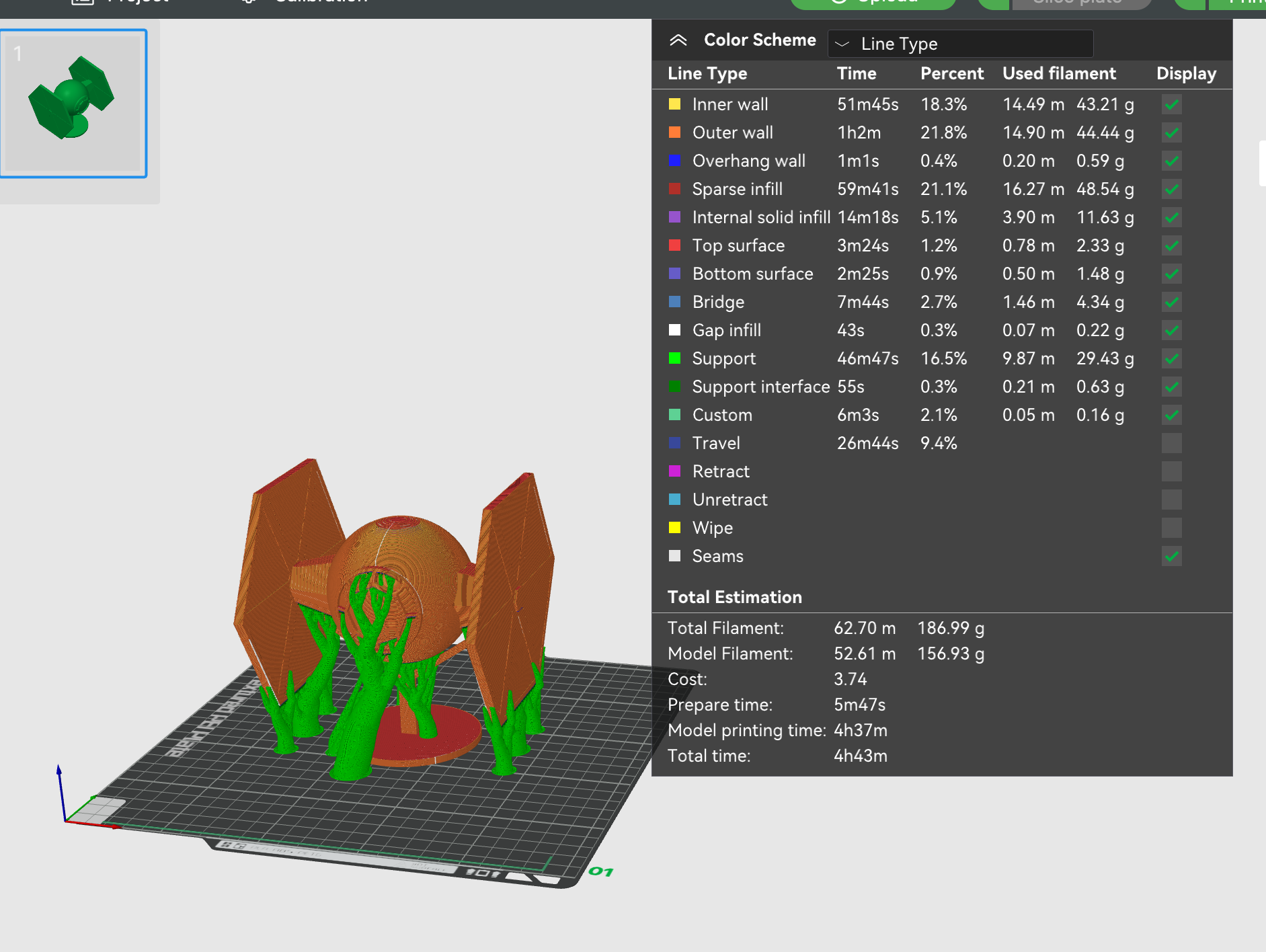Click the light gray Seams color swatch

coord(674,556)
